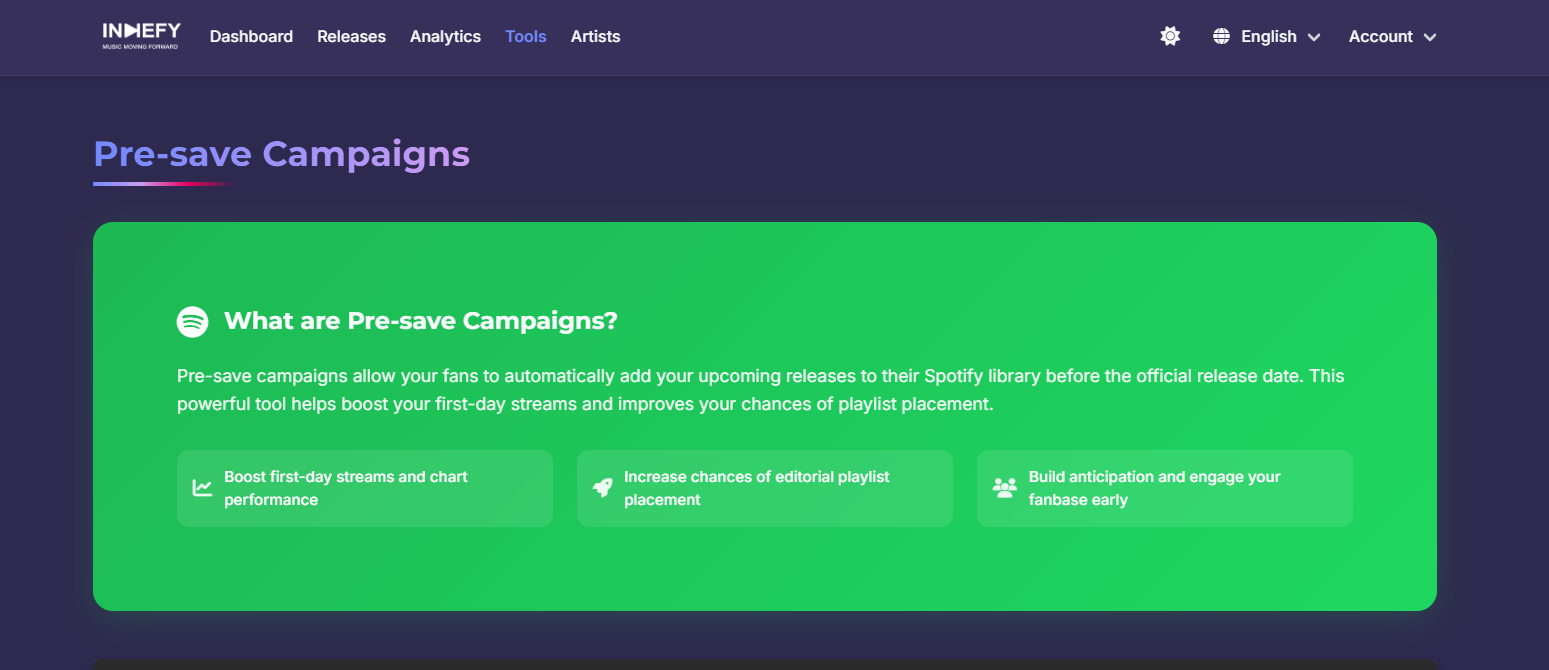Click the fanbase people icon
Screen dimensions: 1549x670
(x=1004, y=488)
